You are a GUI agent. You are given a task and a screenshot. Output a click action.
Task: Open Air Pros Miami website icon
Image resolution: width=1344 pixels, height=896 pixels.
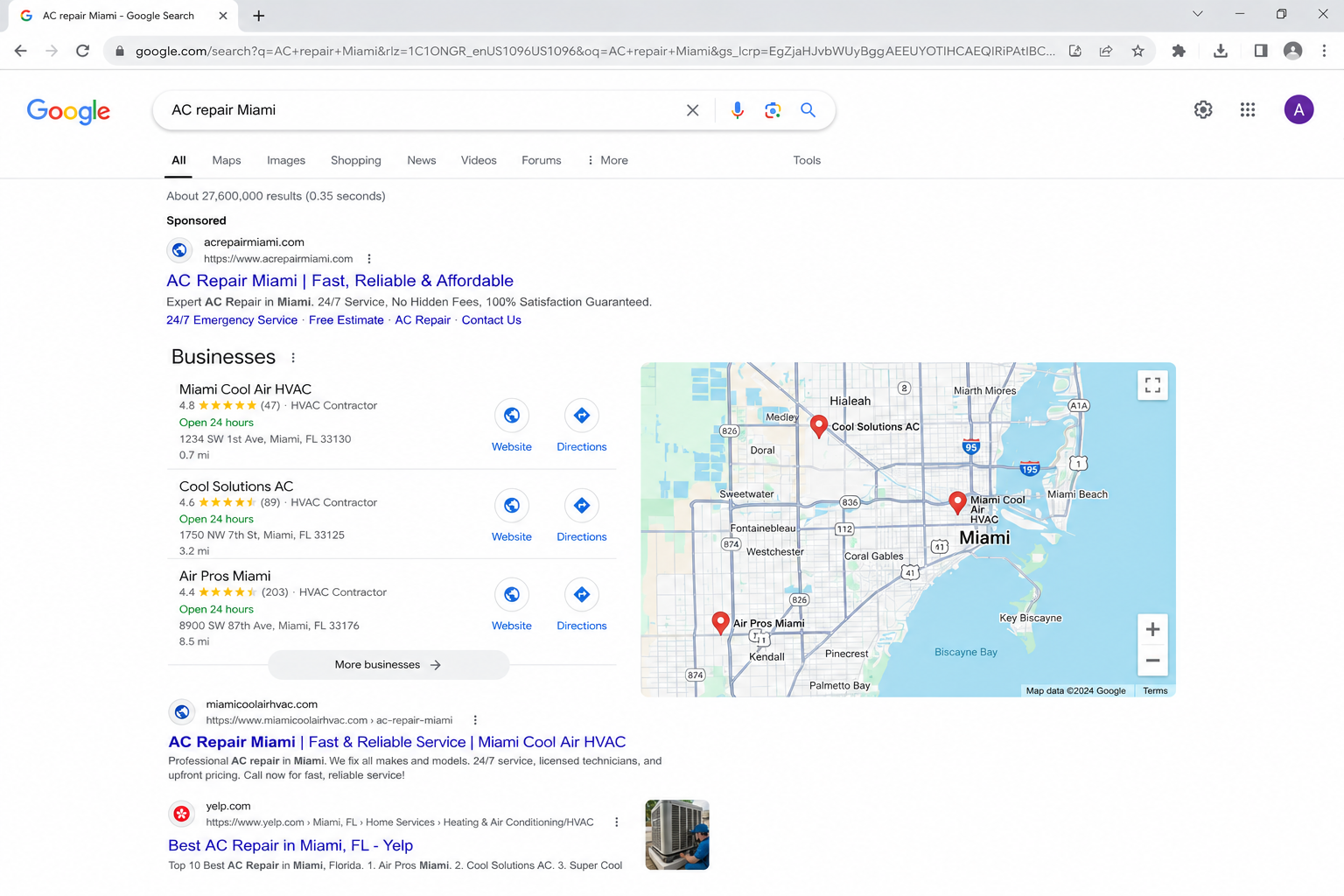pyautogui.click(x=512, y=595)
